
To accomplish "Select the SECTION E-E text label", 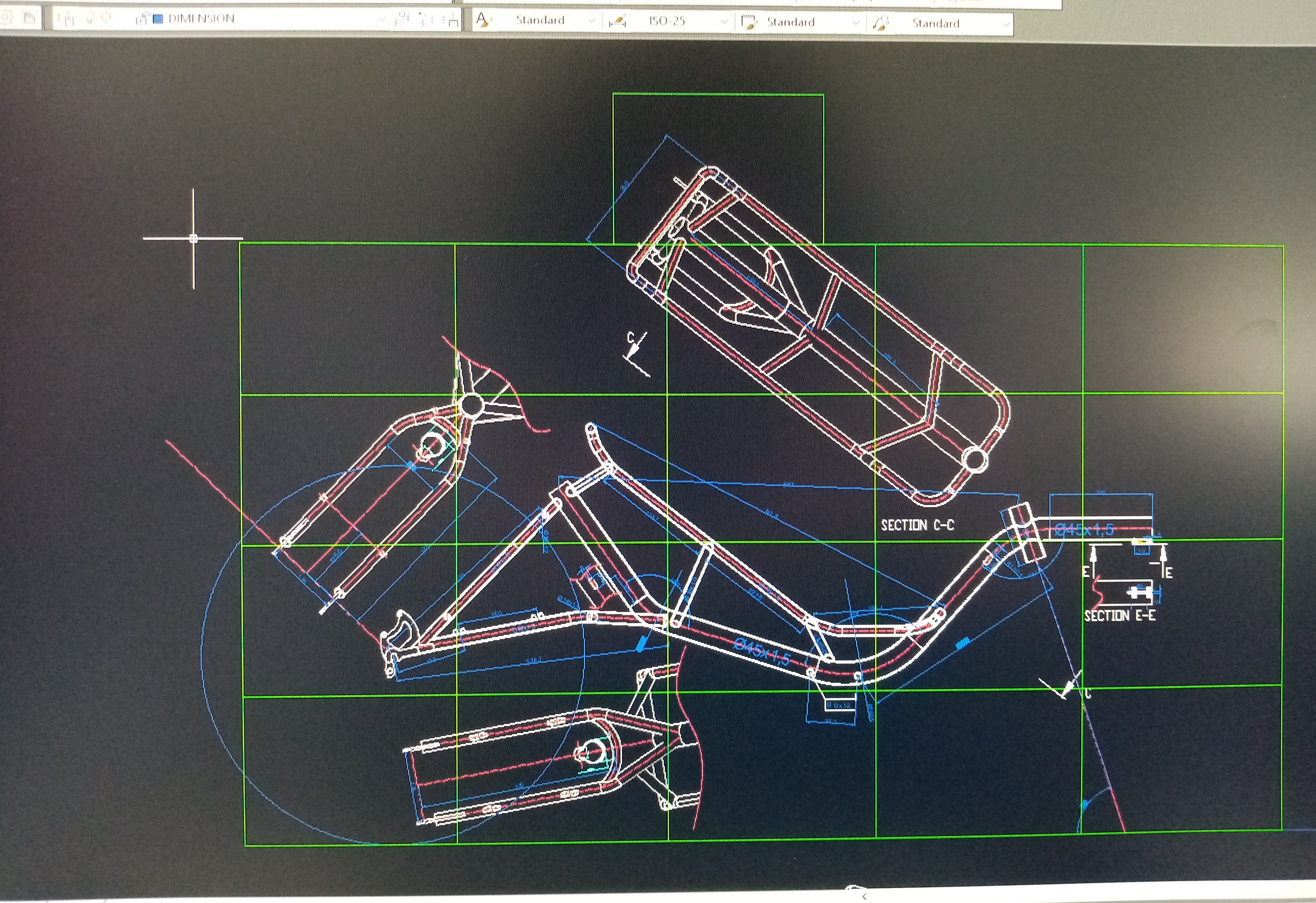I will pos(1119,616).
